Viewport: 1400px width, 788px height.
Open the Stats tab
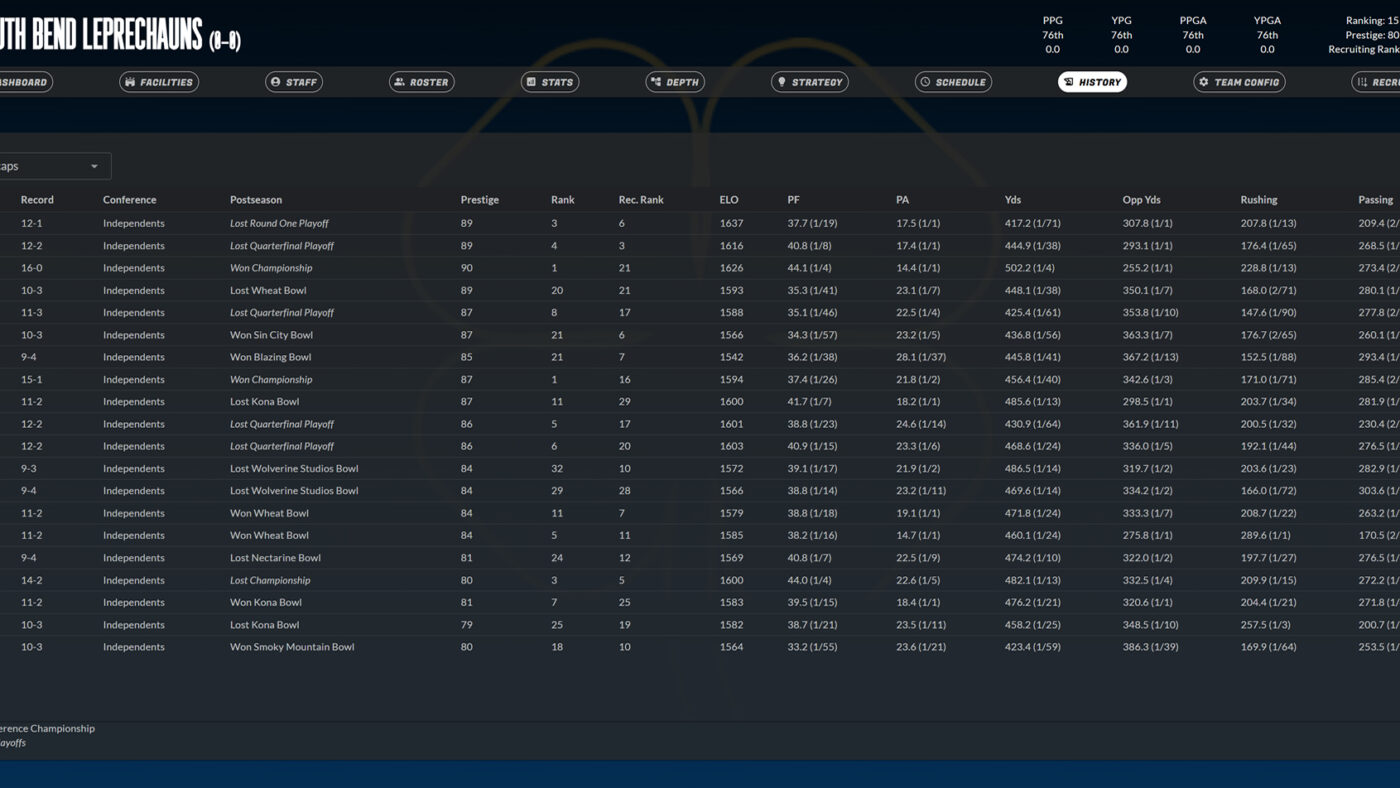click(550, 82)
